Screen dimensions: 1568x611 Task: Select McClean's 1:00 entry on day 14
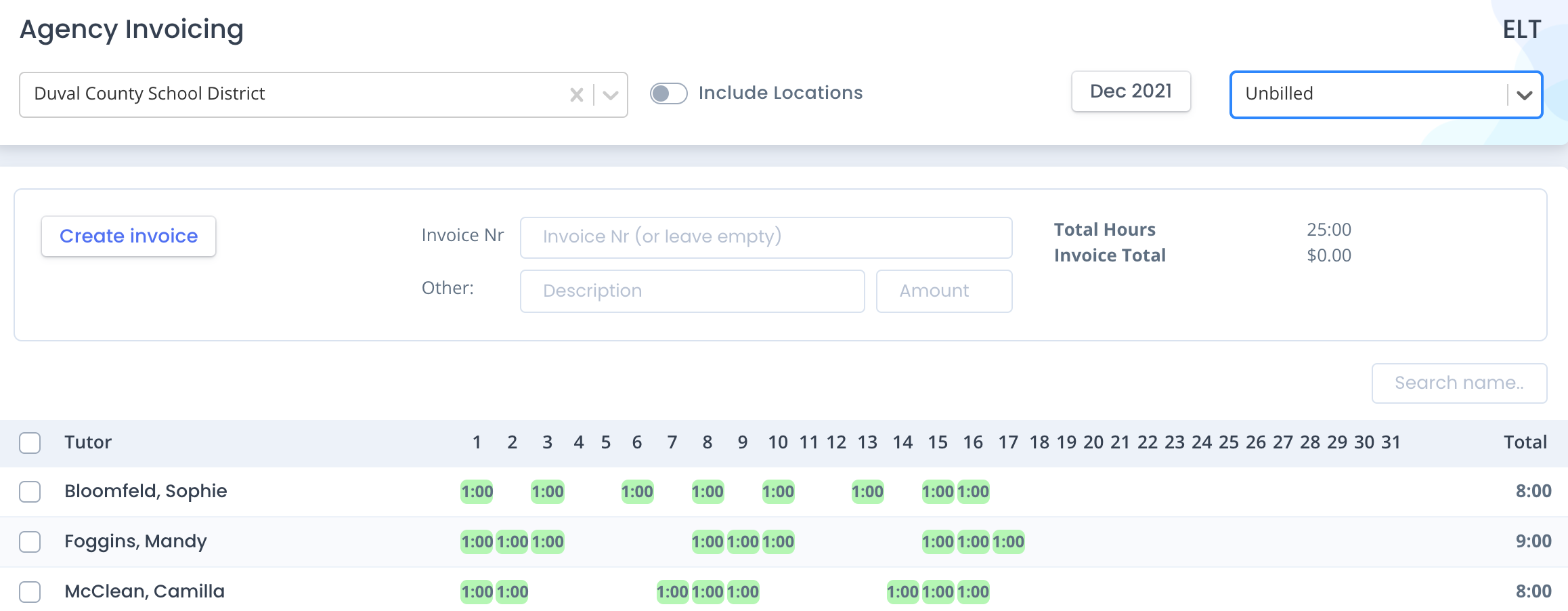[x=902, y=591]
